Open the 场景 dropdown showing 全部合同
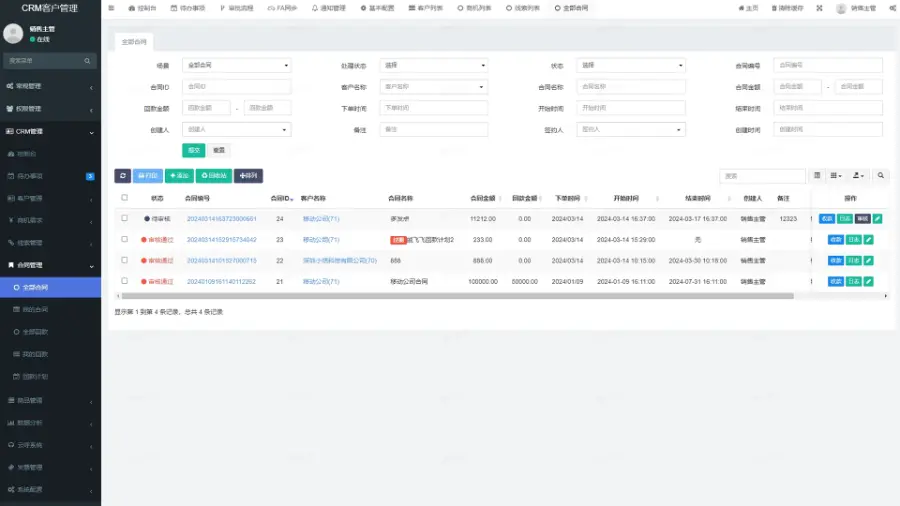This screenshot has width=900, height=506. pyautogui.click(x=236, y=65)
